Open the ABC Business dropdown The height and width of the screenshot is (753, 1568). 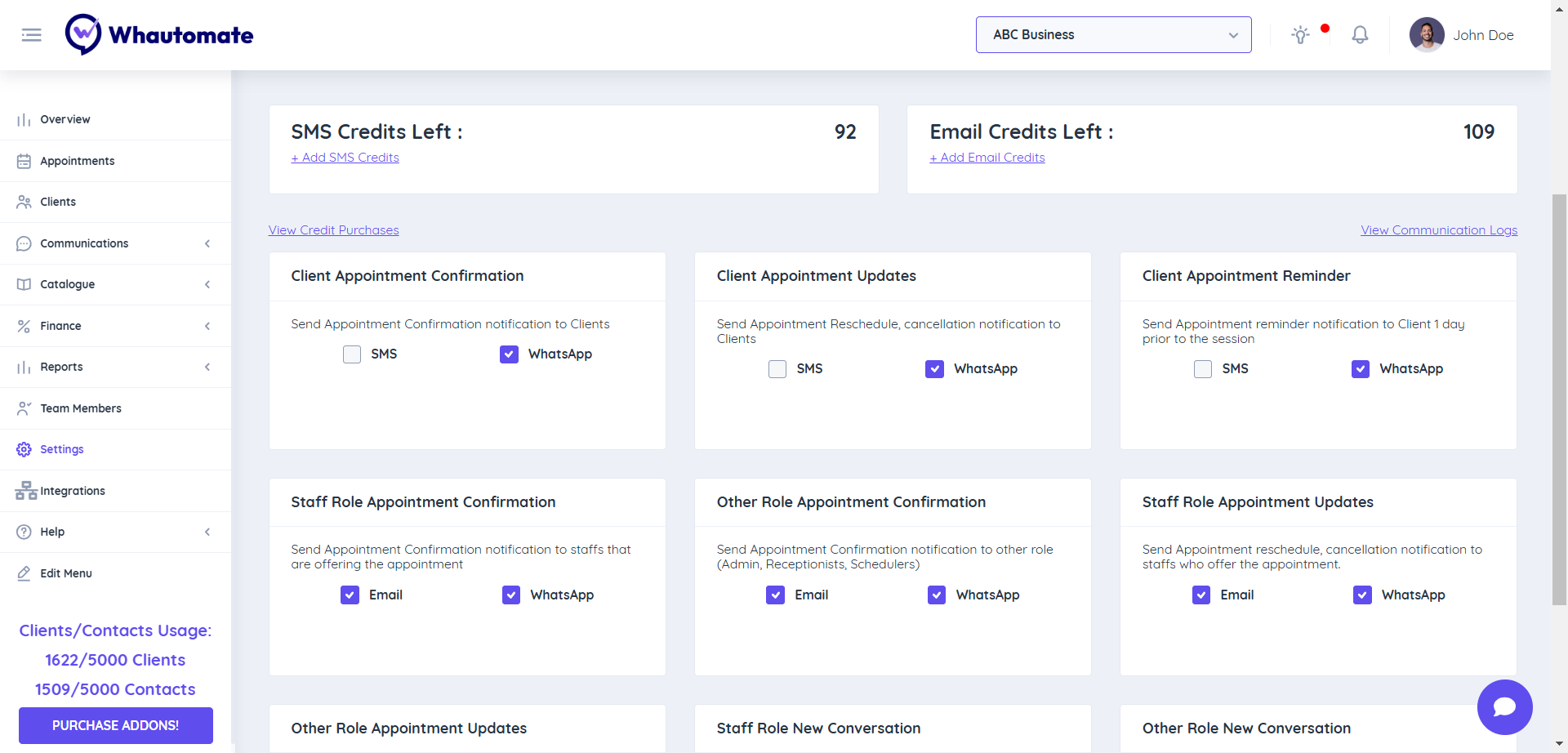(1113, 35)
